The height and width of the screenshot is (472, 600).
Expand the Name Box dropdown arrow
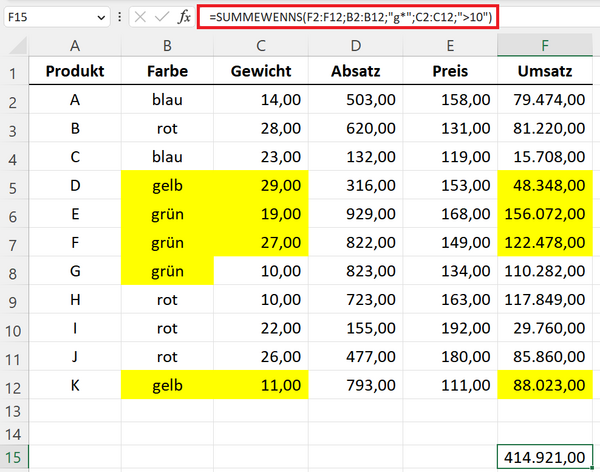pyautogui.click(x=101, y=18)
